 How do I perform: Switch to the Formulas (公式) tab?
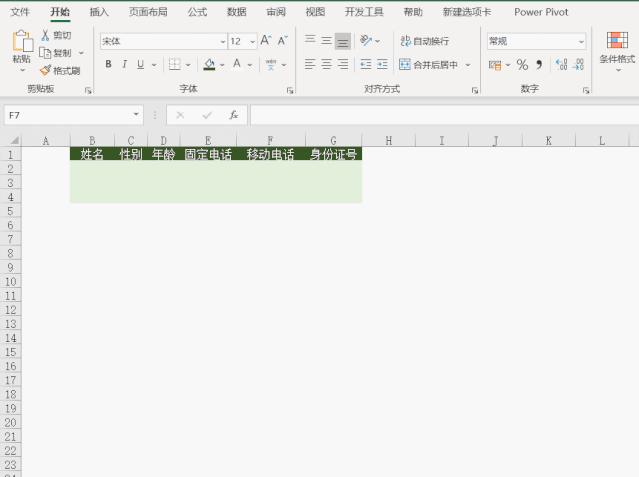[x=197, y=12]
